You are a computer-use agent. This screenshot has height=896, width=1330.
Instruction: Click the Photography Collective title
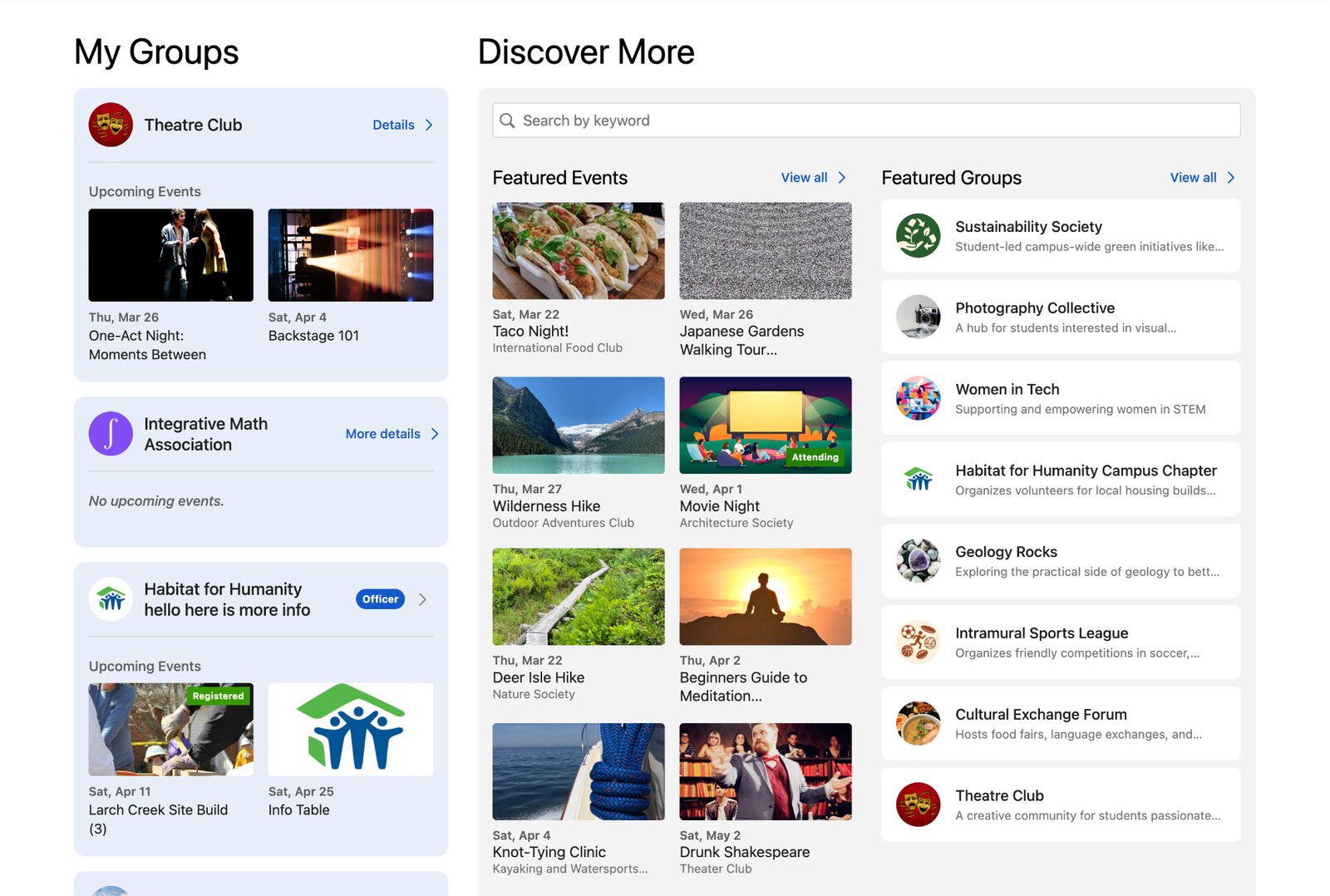pyautogui.click(x=1035, y=308)
